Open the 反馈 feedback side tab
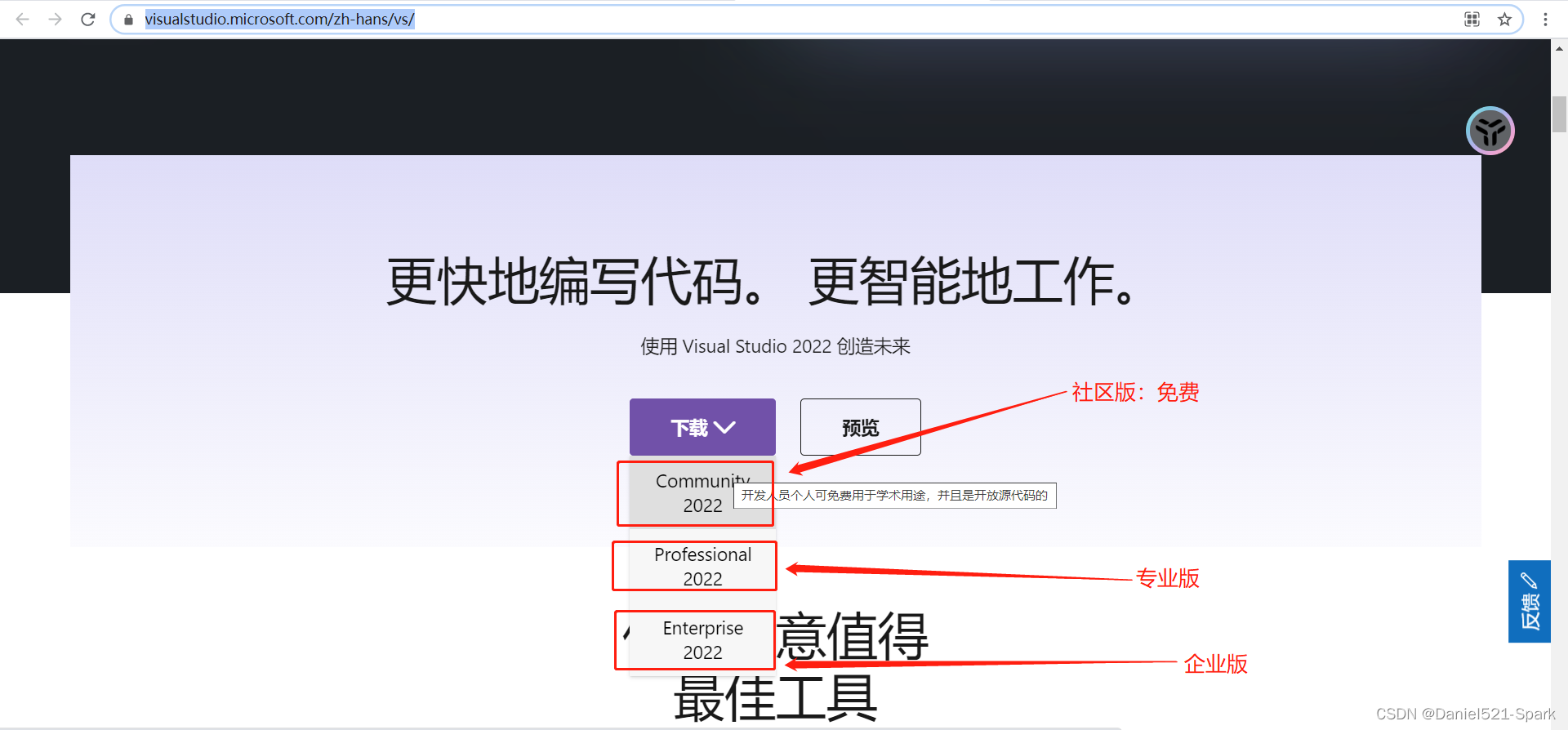 1529,602
